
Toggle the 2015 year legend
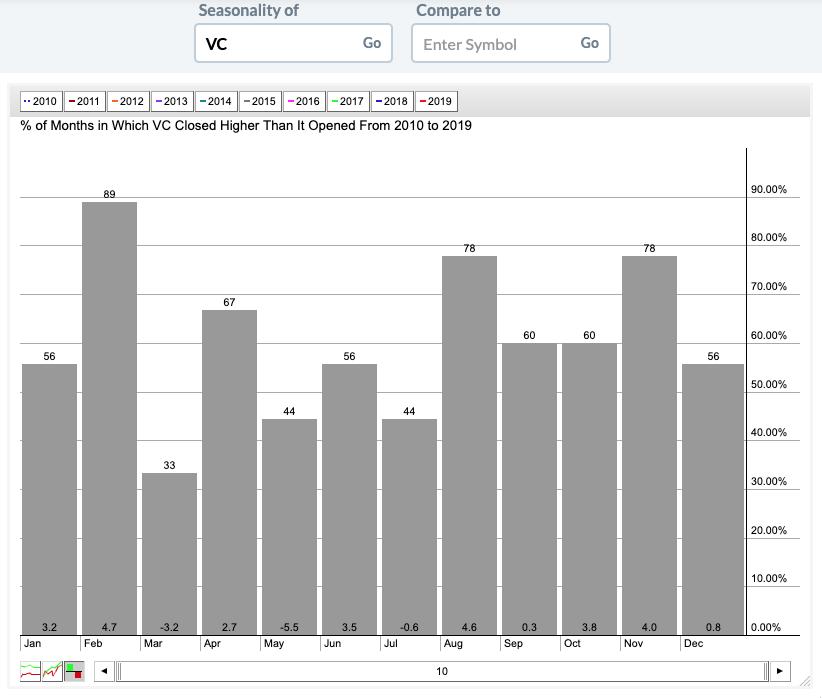click(x=261, y=101)
